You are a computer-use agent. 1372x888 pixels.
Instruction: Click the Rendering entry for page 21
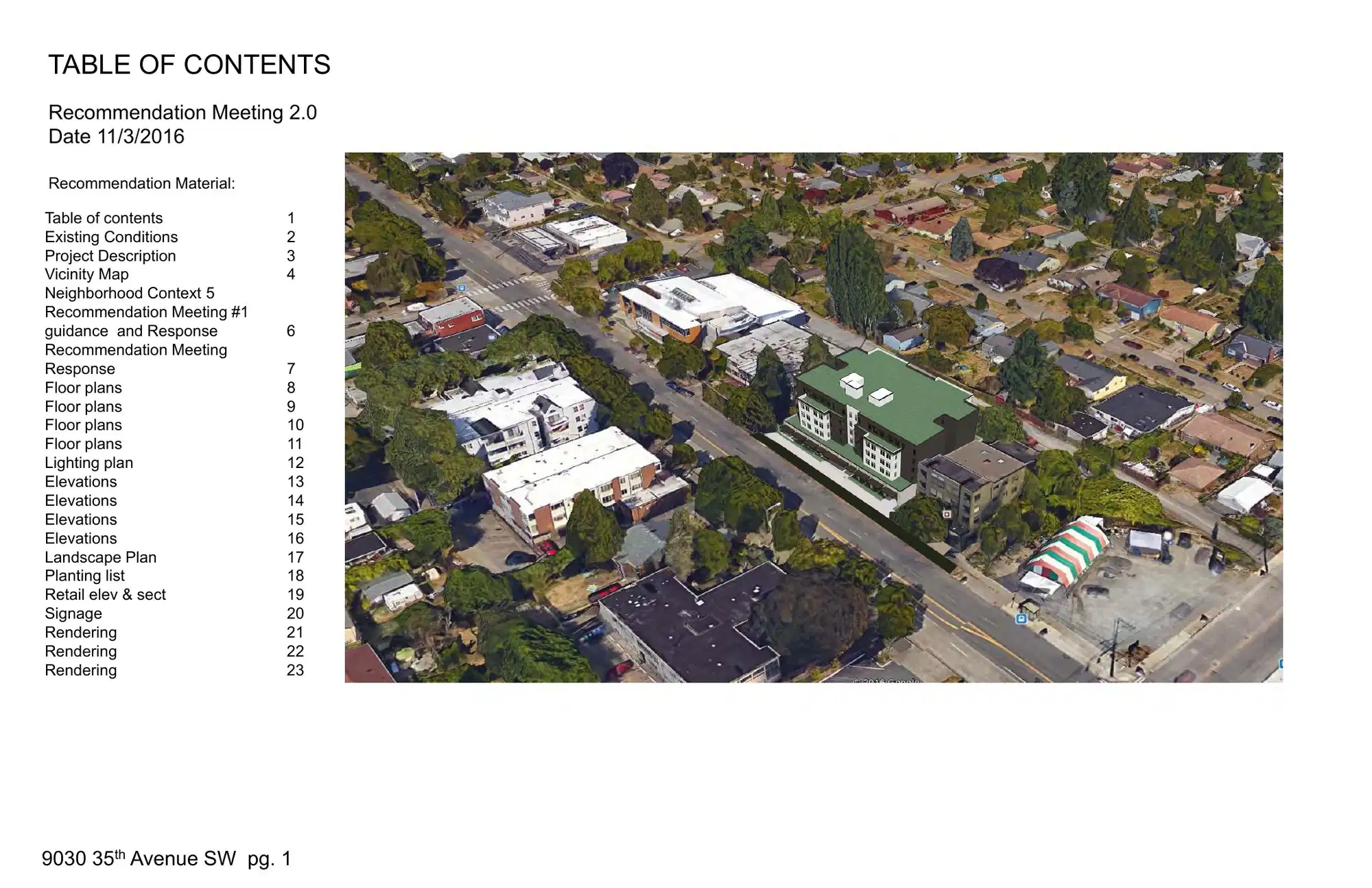pos(80,633)
